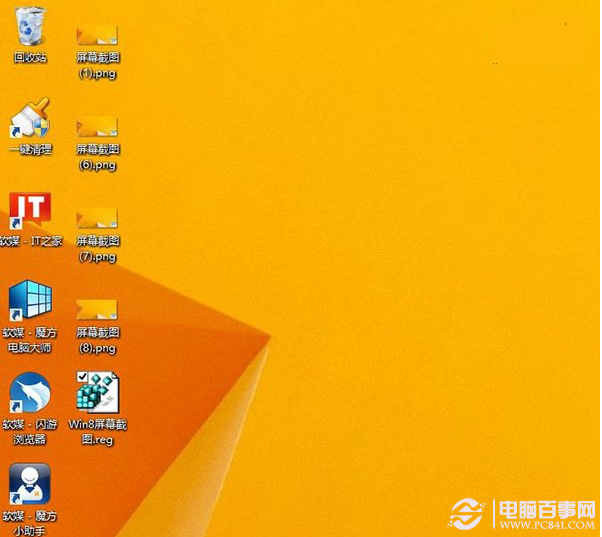This screenshot has width=602, height=537.
Task: Select the 一键清理 broom shortcut icon
Action: tap(30, 117)
